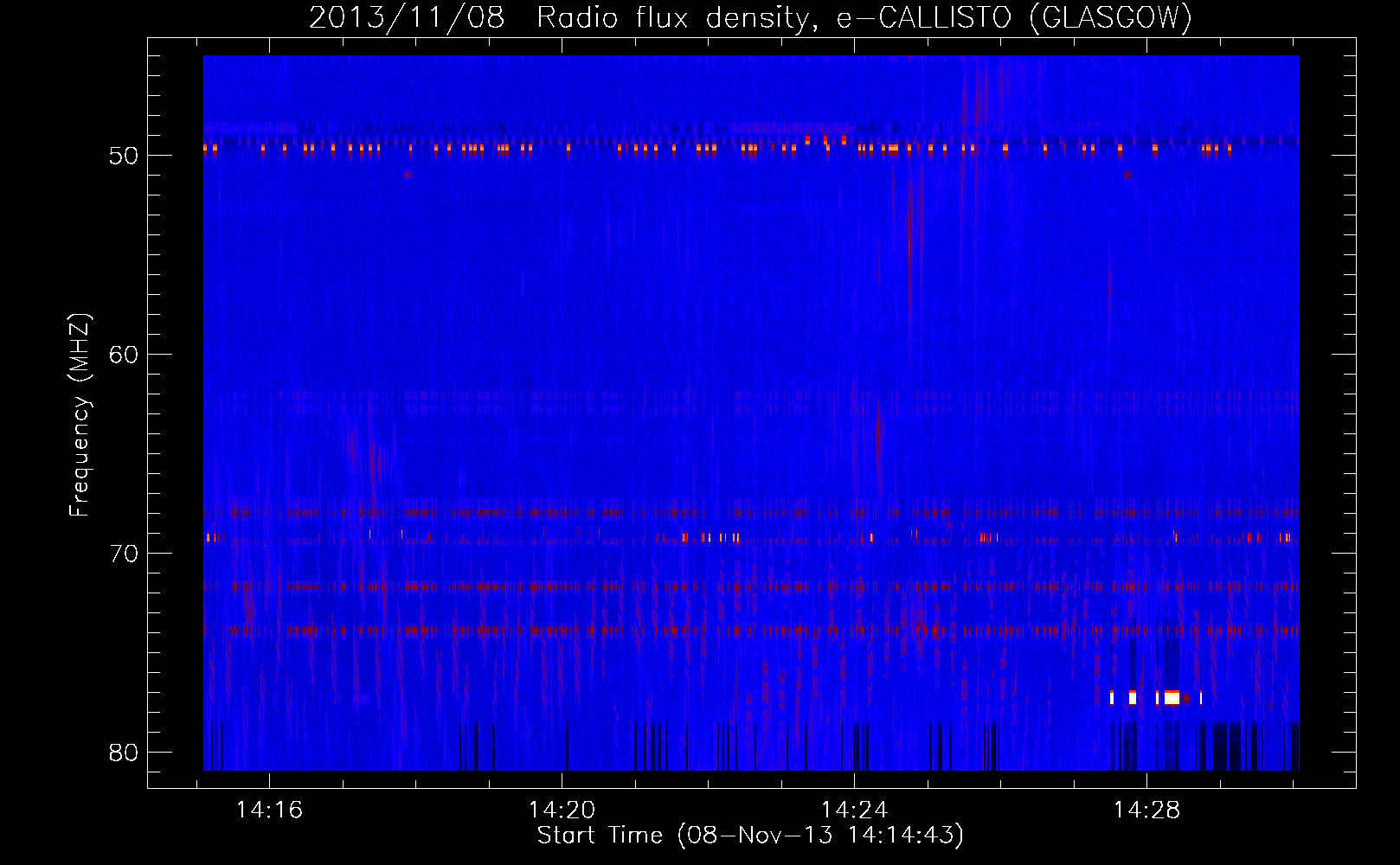This screenshot has height=865, width=1400.
Task: Click the 'Frequency (MHZ)' y-axis label
Action: click(x=80, y=415)
